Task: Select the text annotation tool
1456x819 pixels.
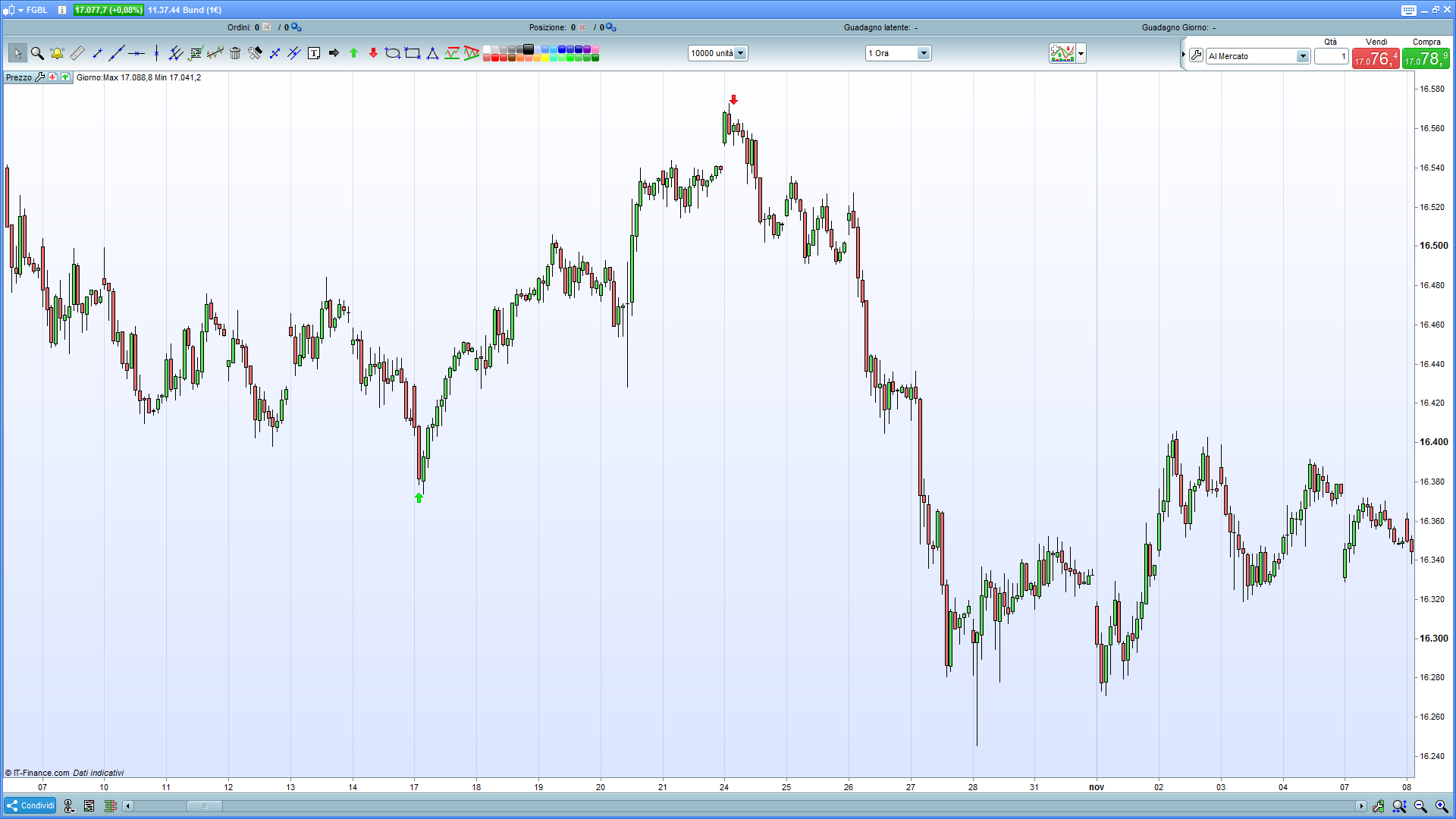Action: [314, 53]
